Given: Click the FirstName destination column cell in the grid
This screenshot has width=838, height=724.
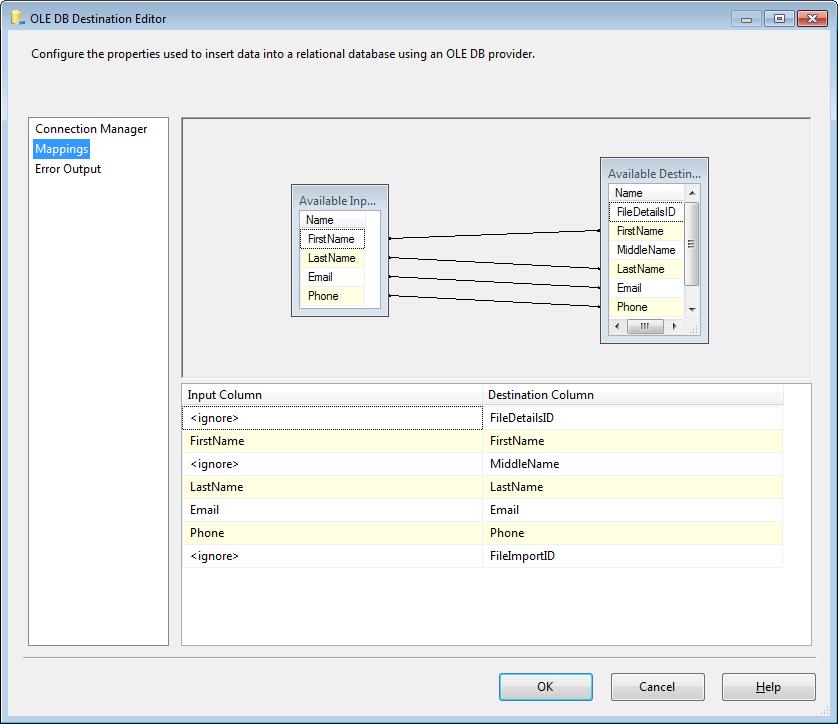Looking at the screenshot, I should [633, 441].
